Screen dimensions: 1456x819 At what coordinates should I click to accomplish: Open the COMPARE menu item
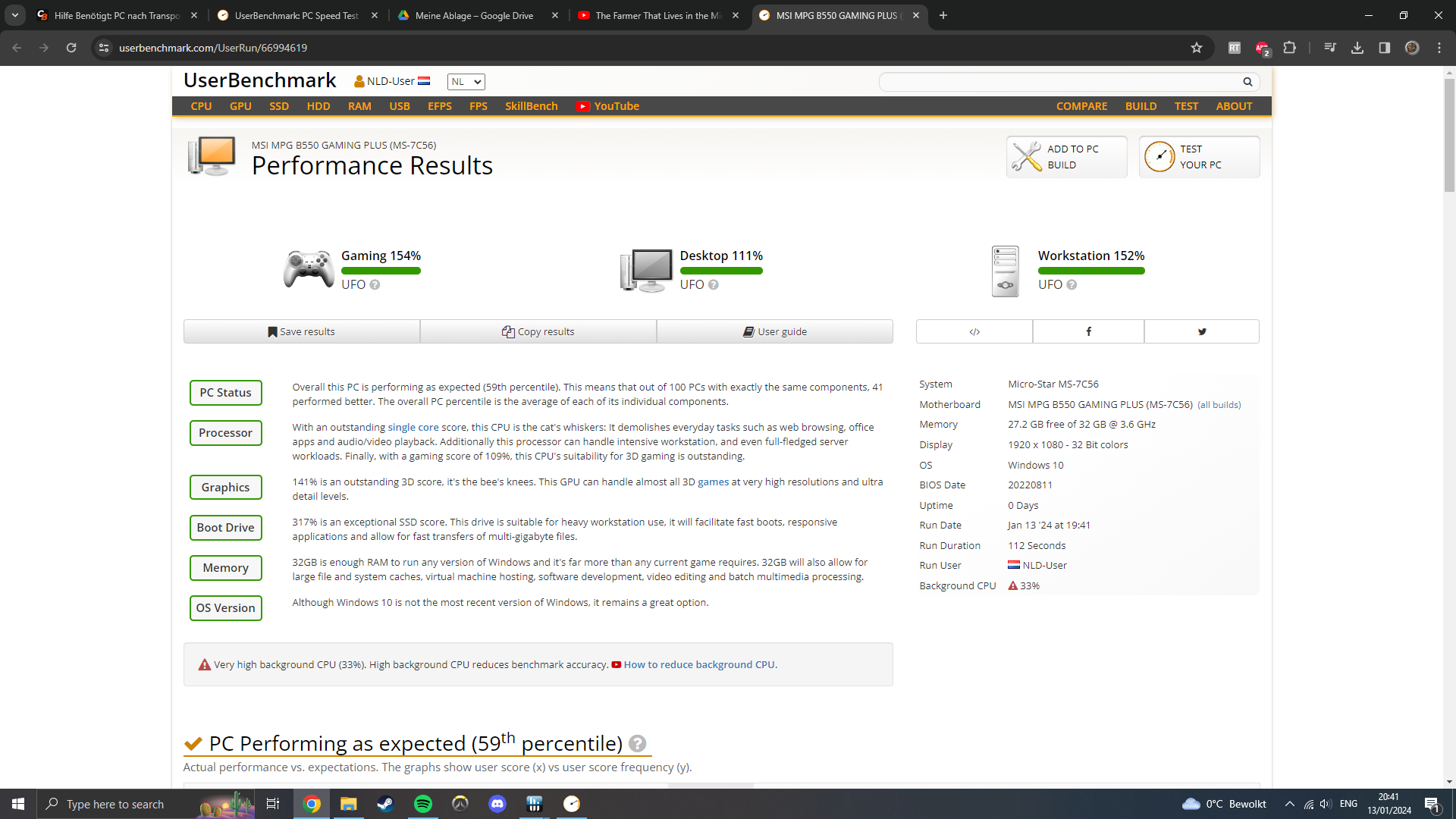click(1081, 106)
